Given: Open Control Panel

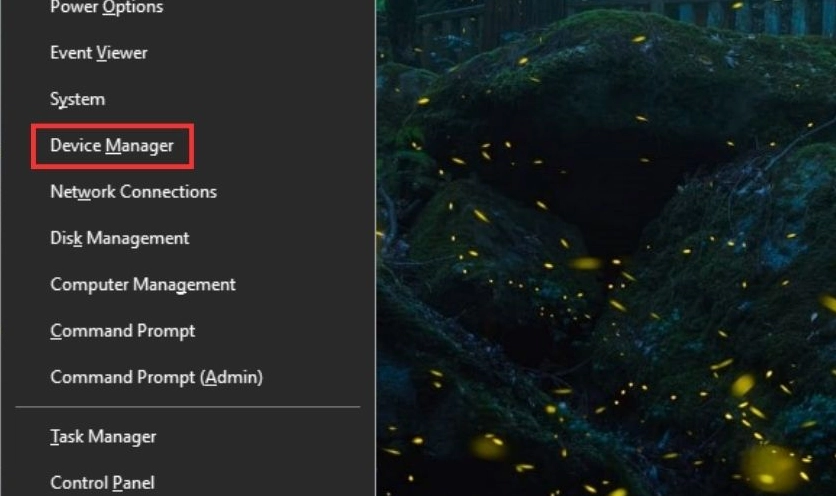Looking at the screenshot, I should point(102,483).
